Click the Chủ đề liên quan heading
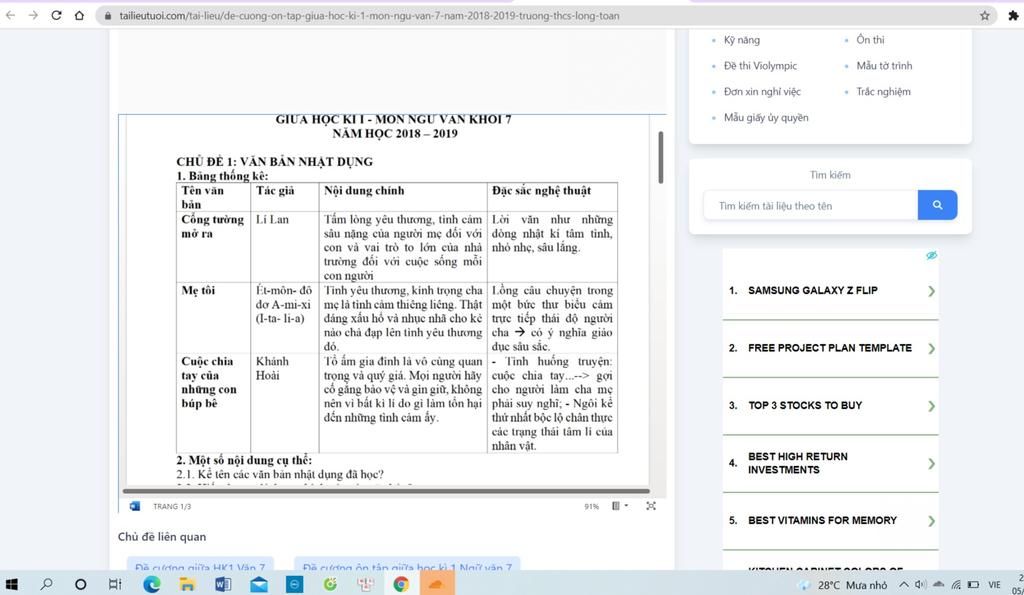This screenshot has width=1024, height=595. 162,537
